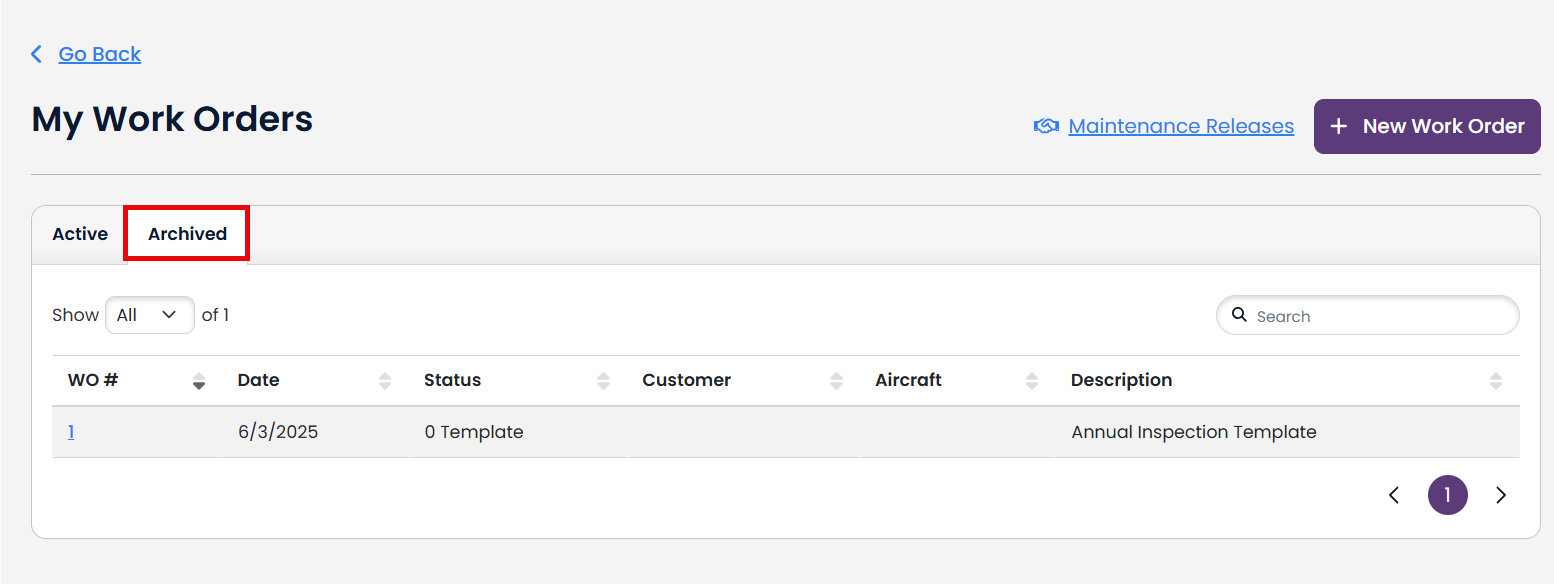Go to next page arrow
The image size is (1554, 584).
[x=1500, y=495]
